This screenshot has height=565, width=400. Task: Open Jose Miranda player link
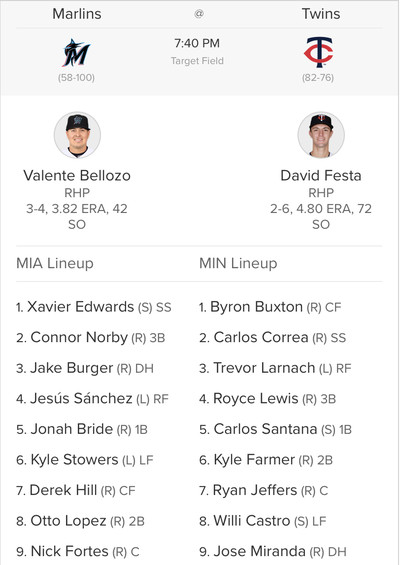click(x=259, y=551)
